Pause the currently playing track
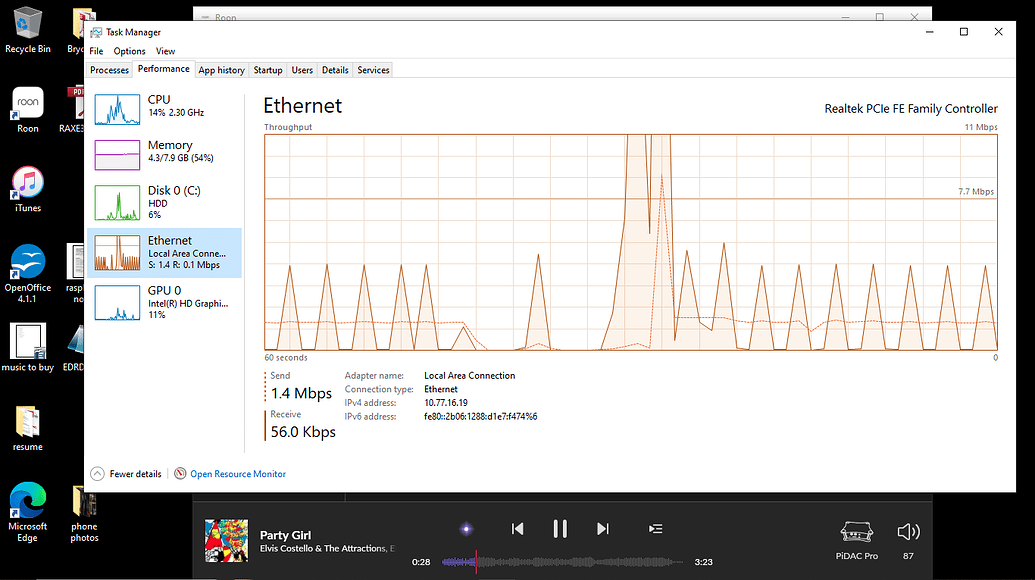Viewport: 1035px width, 580px height. 560,529
